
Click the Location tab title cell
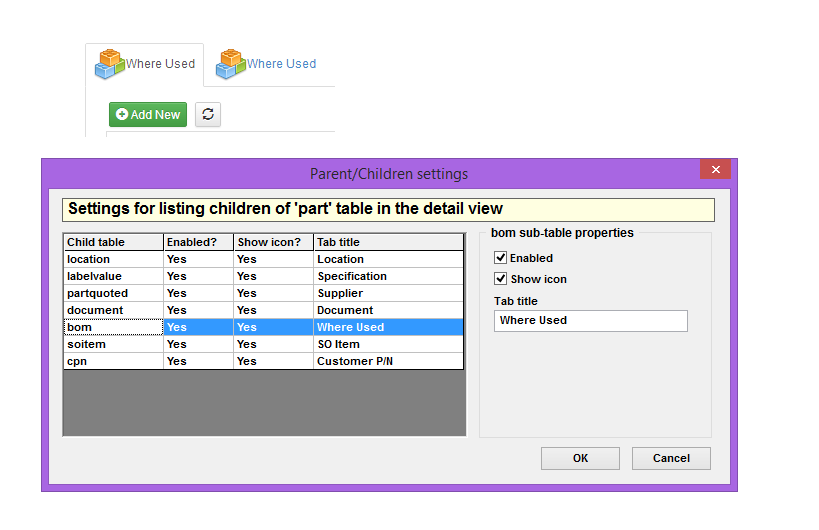click(x=389, y=259)
